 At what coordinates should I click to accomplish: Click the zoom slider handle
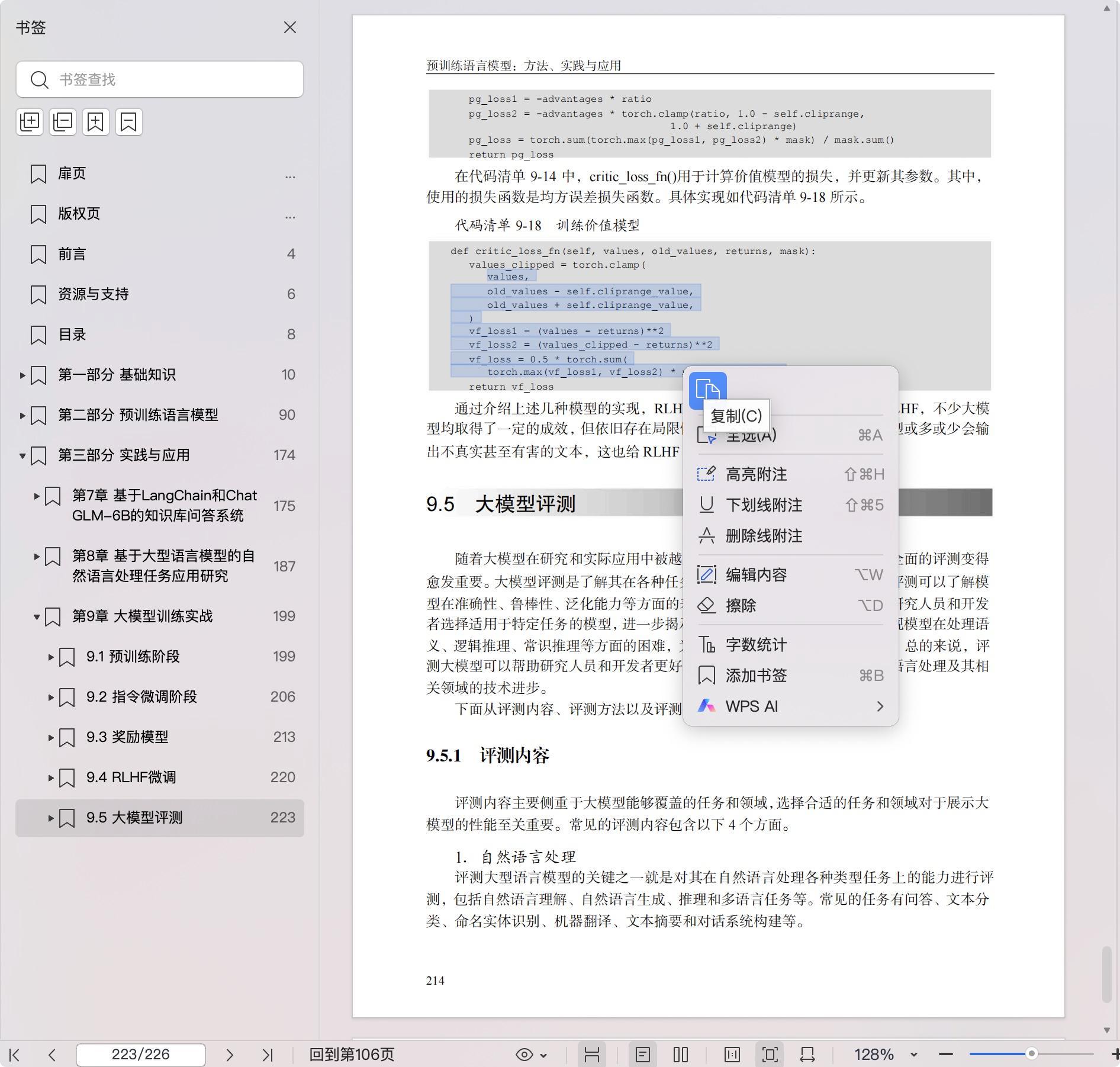tap(1031, 1053)
